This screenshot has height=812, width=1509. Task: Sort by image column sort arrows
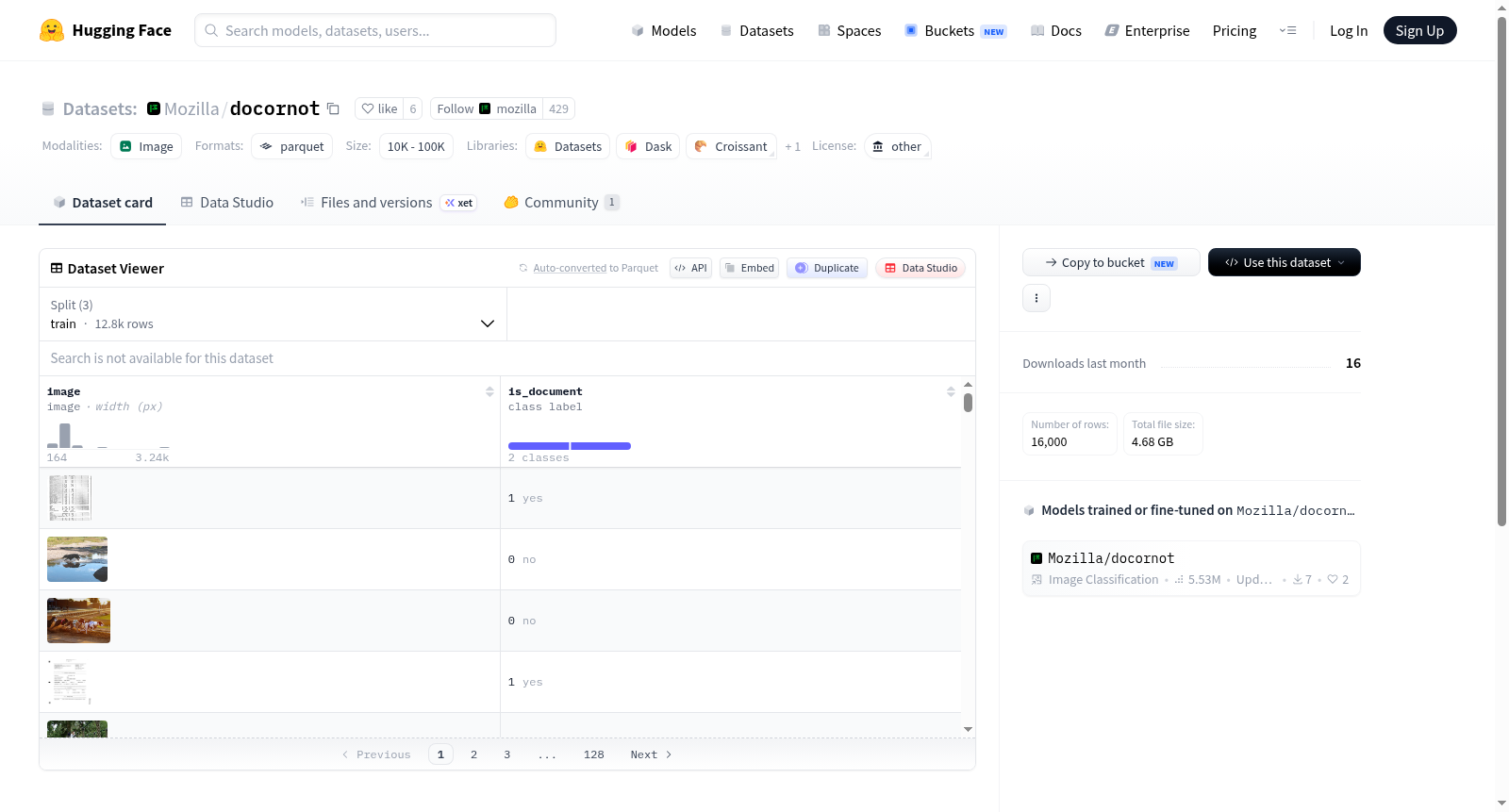pyautogui.click(x=489, y=391)
